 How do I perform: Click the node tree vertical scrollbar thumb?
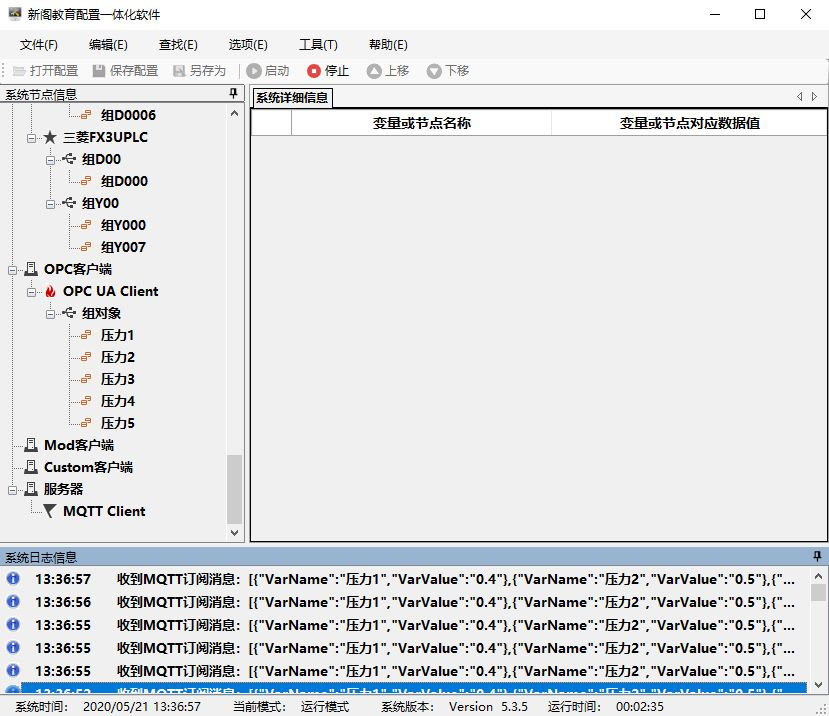[235, 488]
